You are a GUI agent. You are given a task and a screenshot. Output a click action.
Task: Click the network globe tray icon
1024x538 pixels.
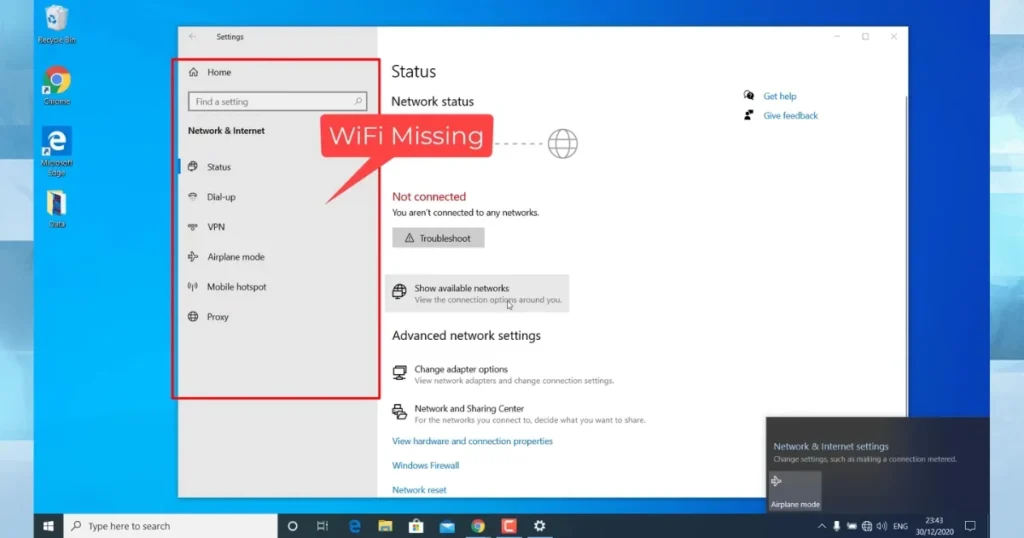pos(867,526)
